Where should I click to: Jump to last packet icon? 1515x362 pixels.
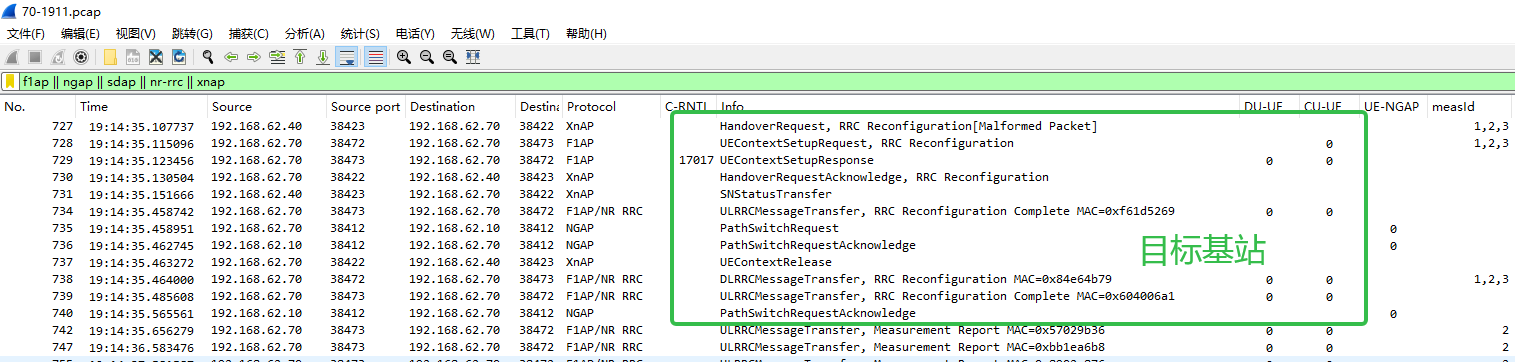pyautogui.click(x=322, y=57)
